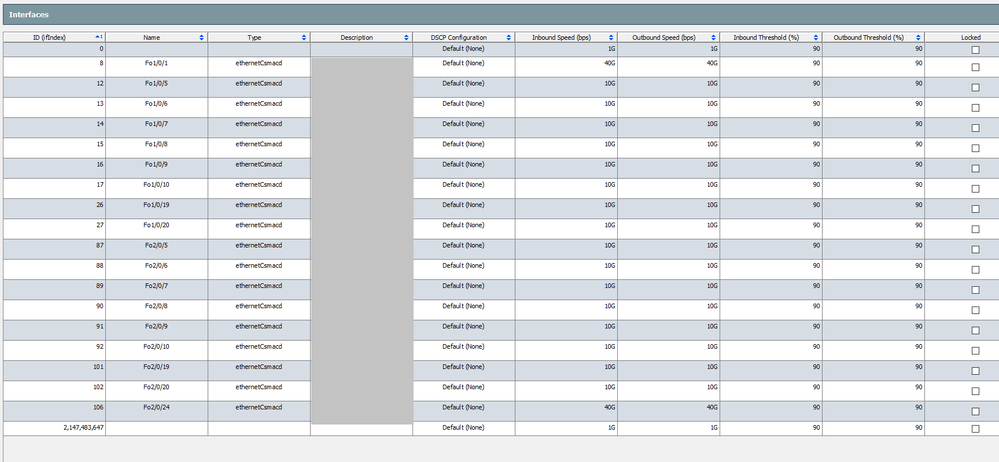The height and width of the screenshot is (462, 999).
Task: Check Locked box for ID 2,147,483,647
Action: (x=975, y=429)
